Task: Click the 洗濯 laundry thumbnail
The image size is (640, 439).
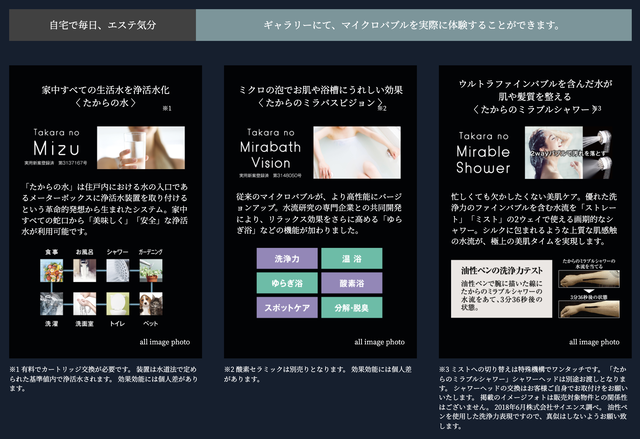Action: click(51, 304)
